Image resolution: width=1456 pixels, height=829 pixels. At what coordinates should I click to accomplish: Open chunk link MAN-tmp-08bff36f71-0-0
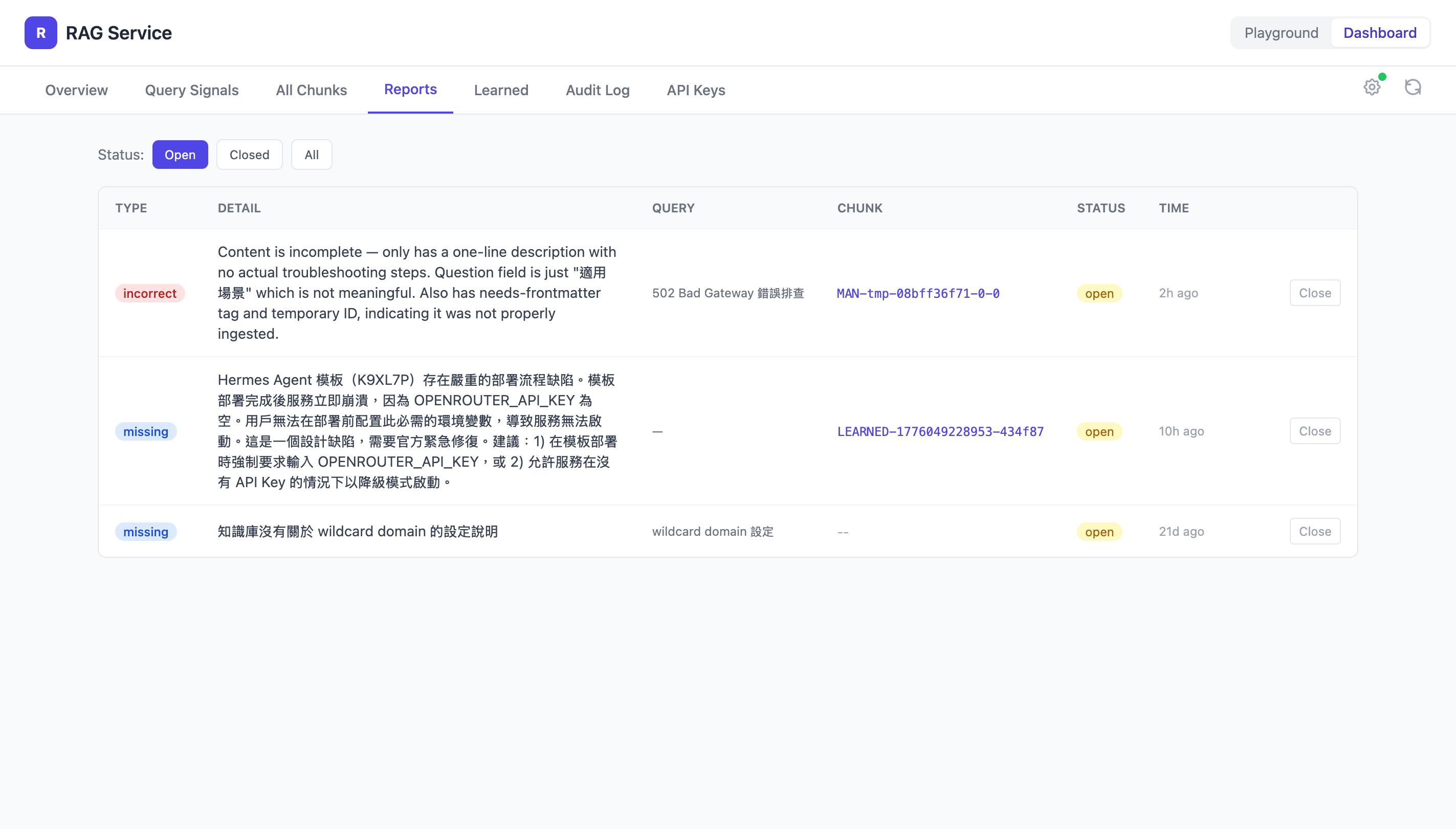click(917, 293)
